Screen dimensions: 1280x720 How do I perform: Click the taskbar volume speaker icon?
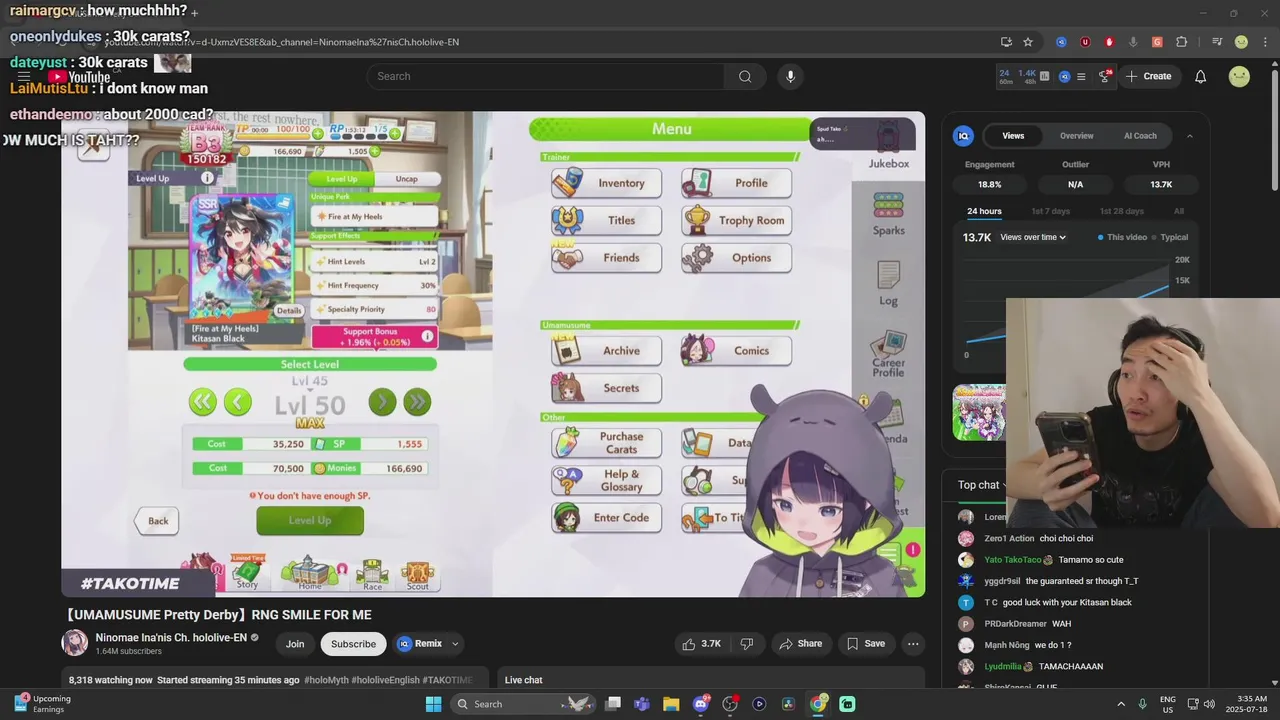click(x=1209, y=704)
